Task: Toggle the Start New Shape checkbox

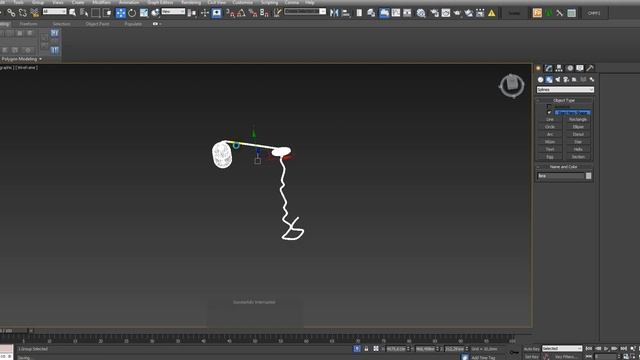Action: [x=549, y=112]
